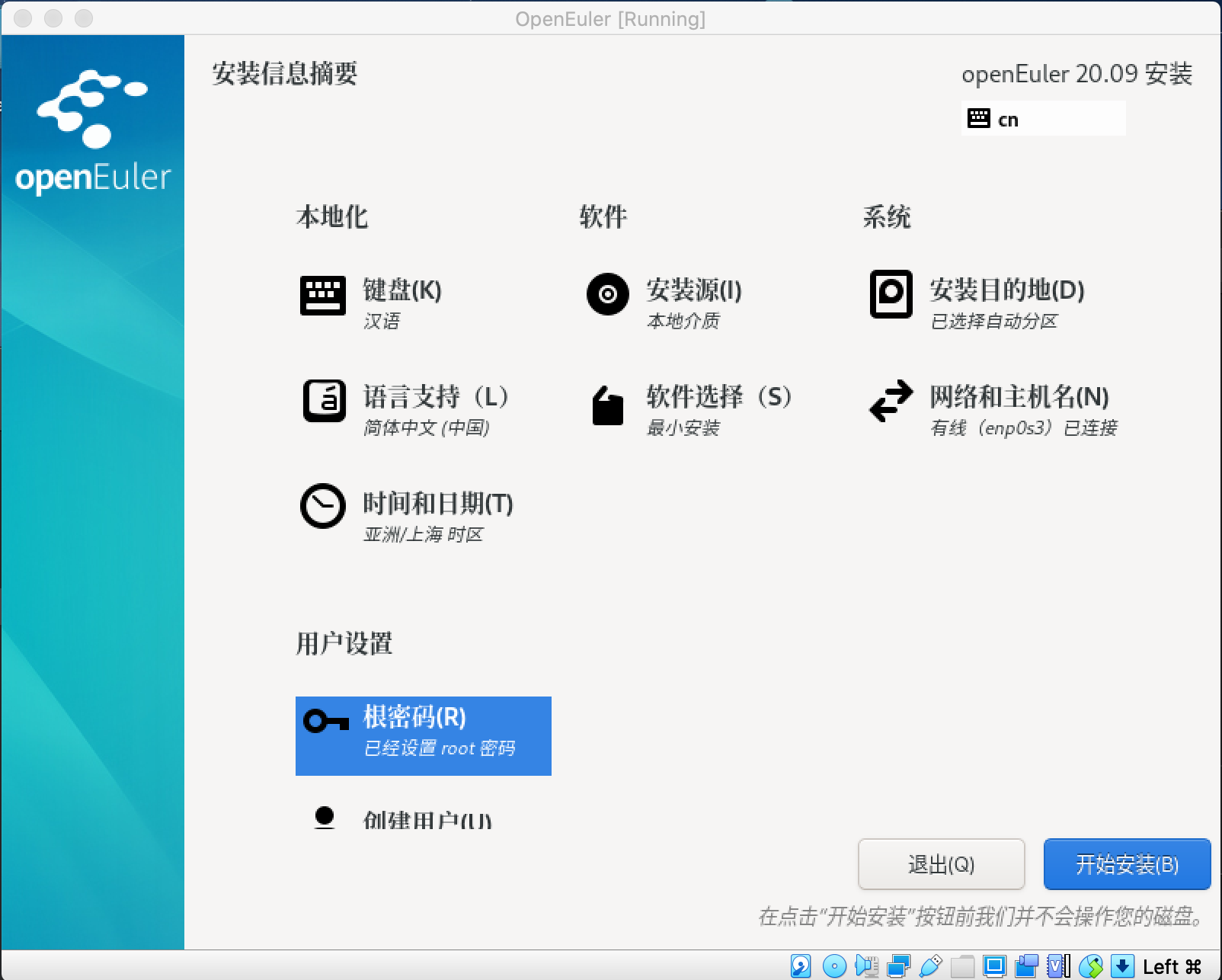Open 键盘(K) keyboard configuration label

click(x=402, y=290)
